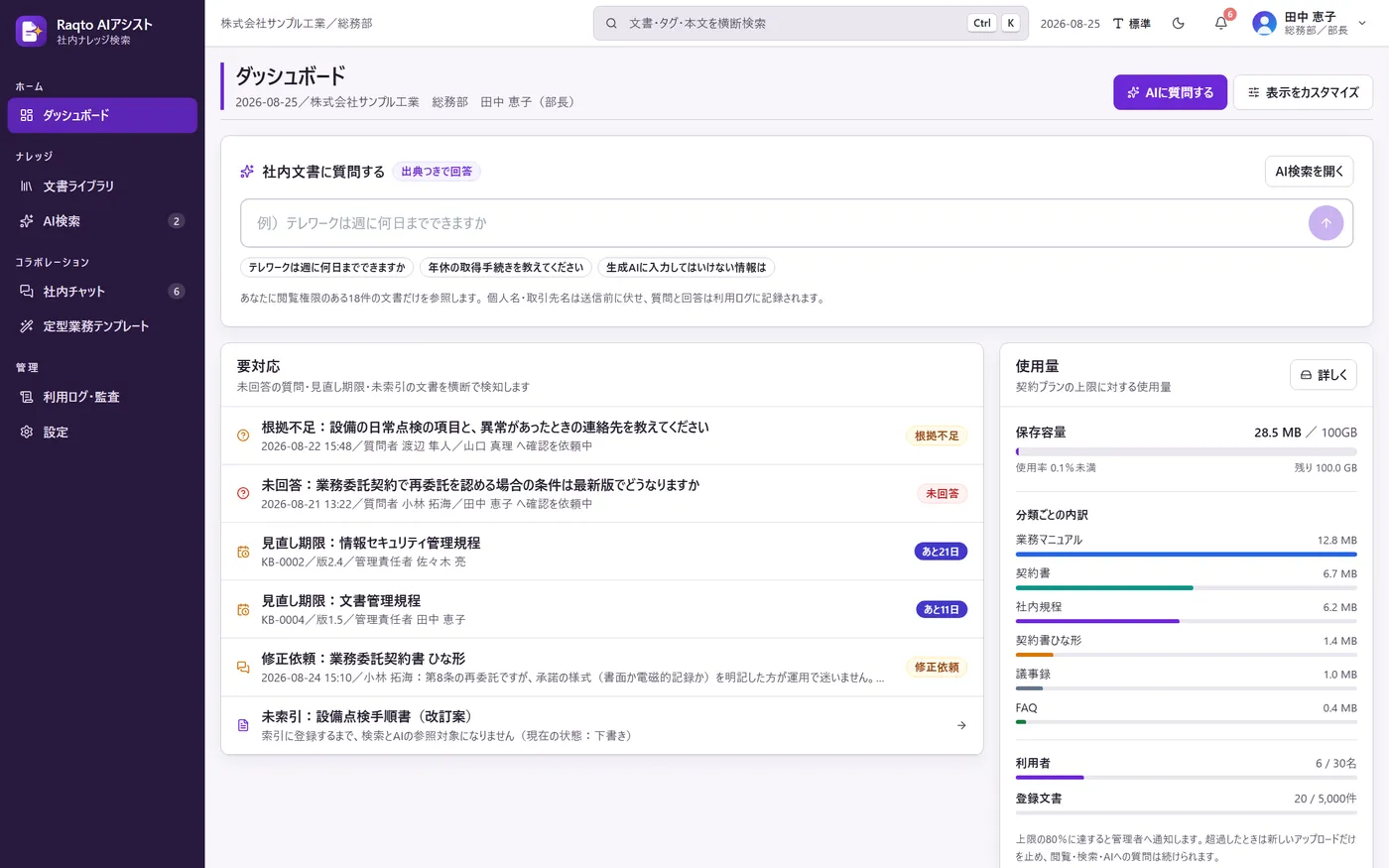1389x868 pixels.
Task: Click the 株式会社サンプル工業／総務部 breadcrumb
Action: (x=297, y=23)
